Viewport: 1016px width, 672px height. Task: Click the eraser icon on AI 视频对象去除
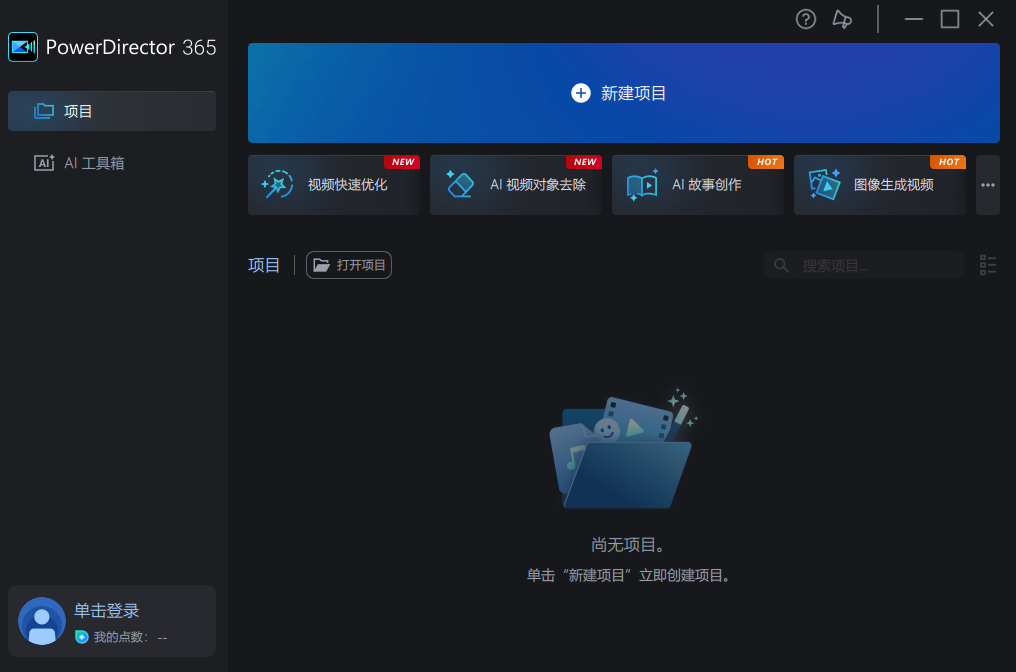tap(460, 184)
